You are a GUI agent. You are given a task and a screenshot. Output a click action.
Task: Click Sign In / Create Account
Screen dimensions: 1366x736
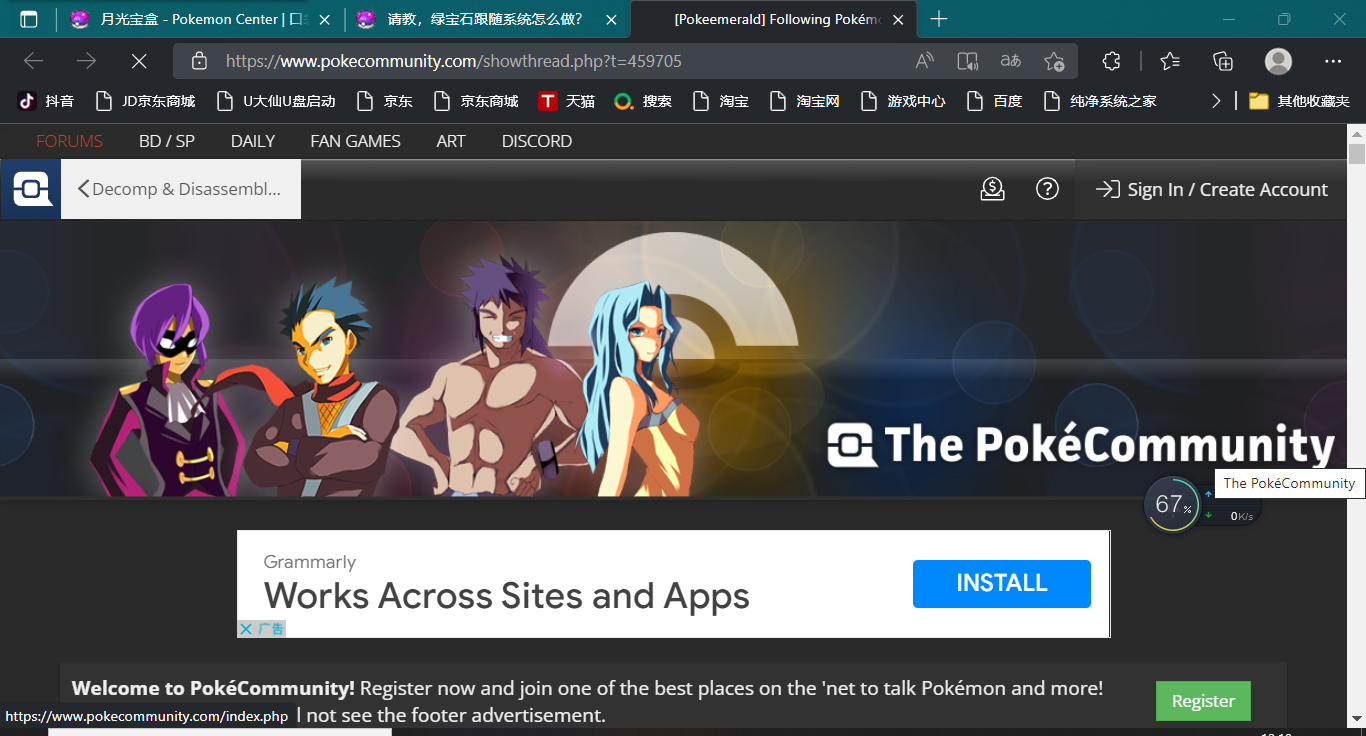(x=1211, y=189)
